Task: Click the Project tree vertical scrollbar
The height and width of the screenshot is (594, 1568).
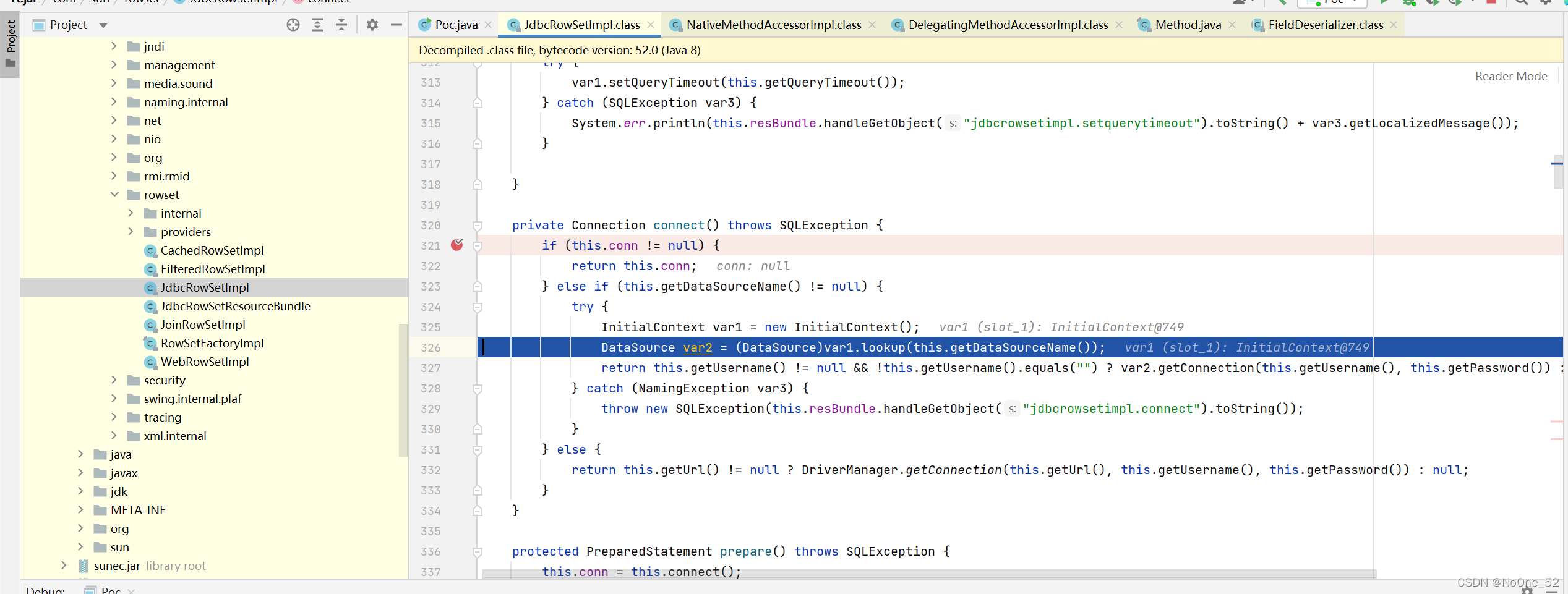Action: tap(403, 389)
